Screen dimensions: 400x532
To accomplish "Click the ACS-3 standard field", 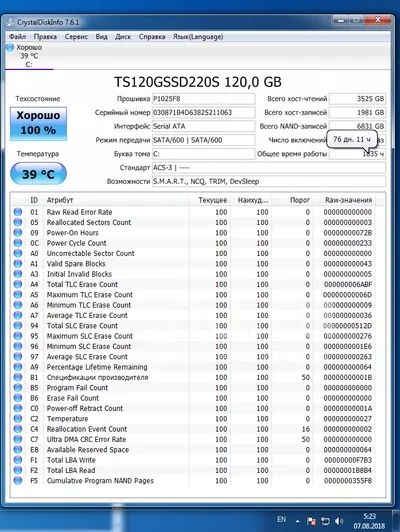I will click(269, 168).
